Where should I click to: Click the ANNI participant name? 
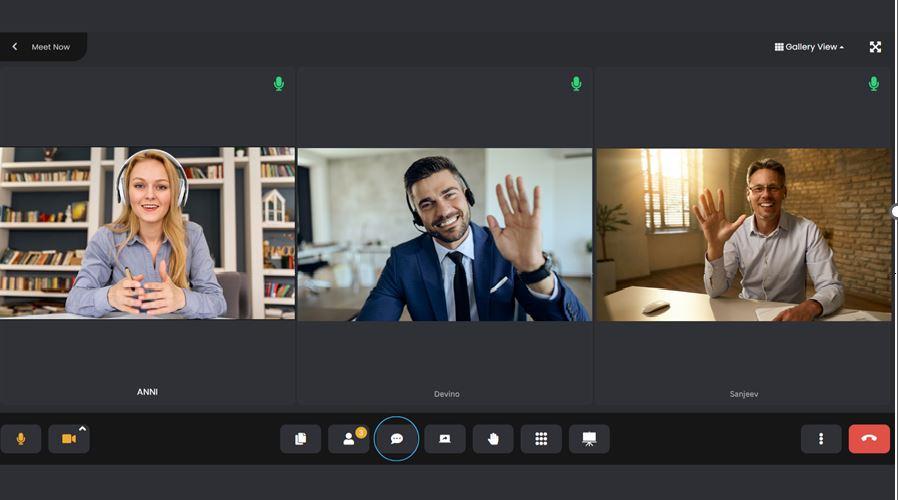[x=147, y=392]
